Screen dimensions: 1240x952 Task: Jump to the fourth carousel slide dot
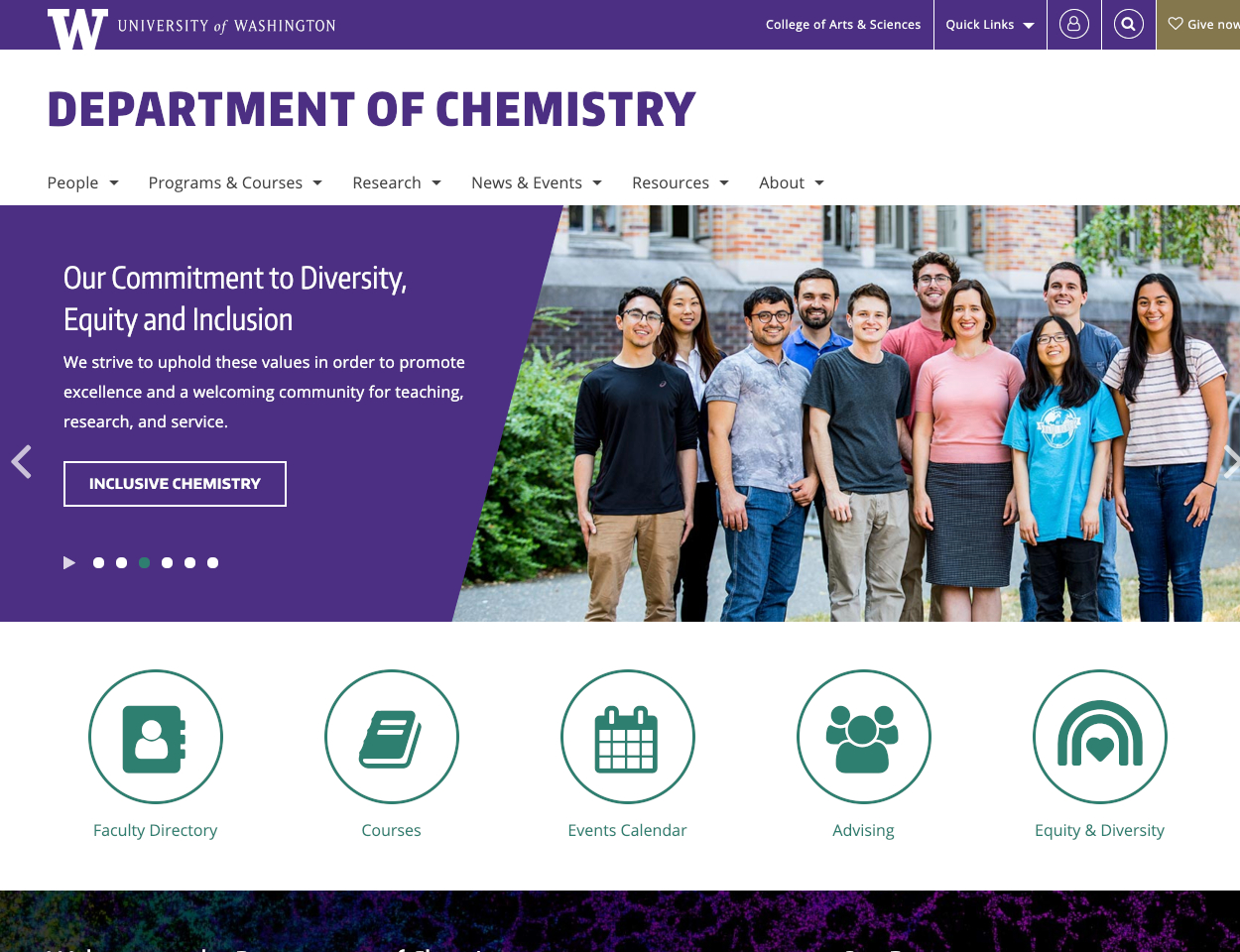click(x=167, y=562)
